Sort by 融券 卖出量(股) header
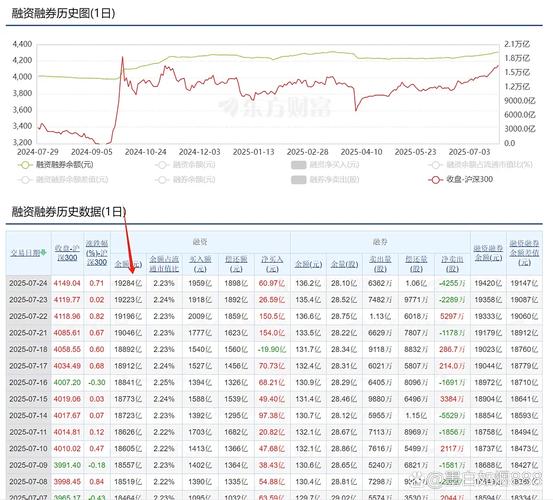The image size is (553, 500). pos(380,264)
